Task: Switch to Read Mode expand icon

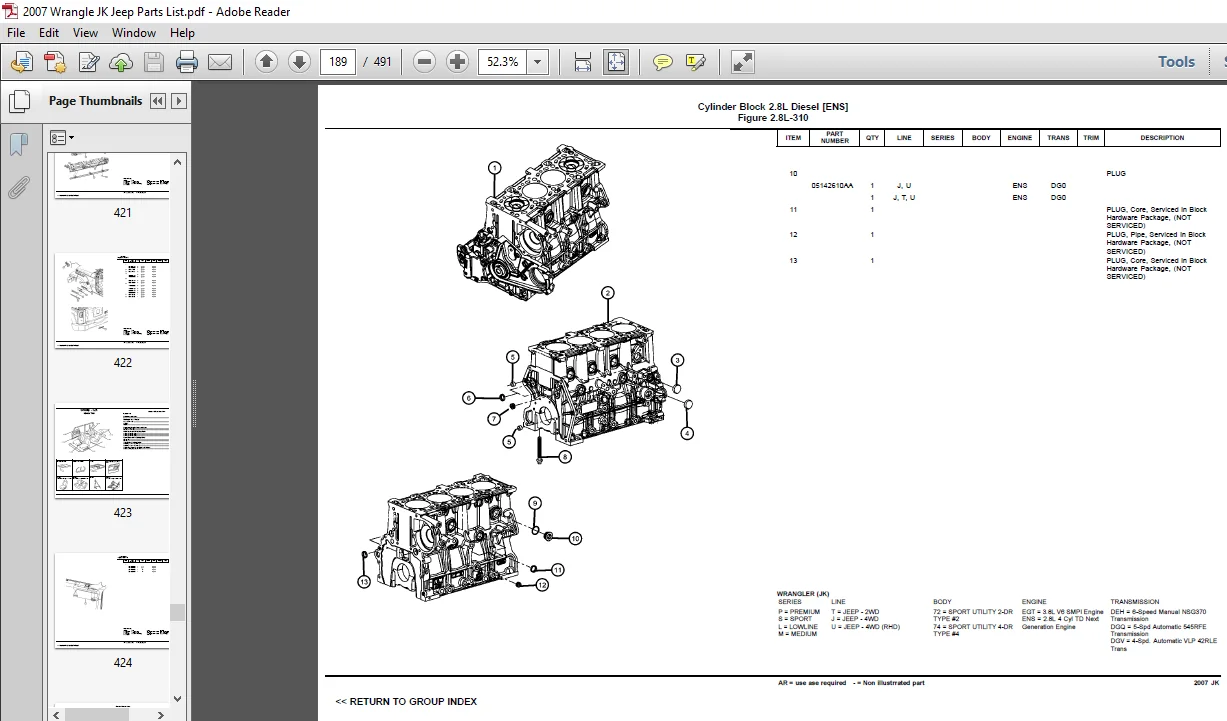Action: (x=742, y=62)
